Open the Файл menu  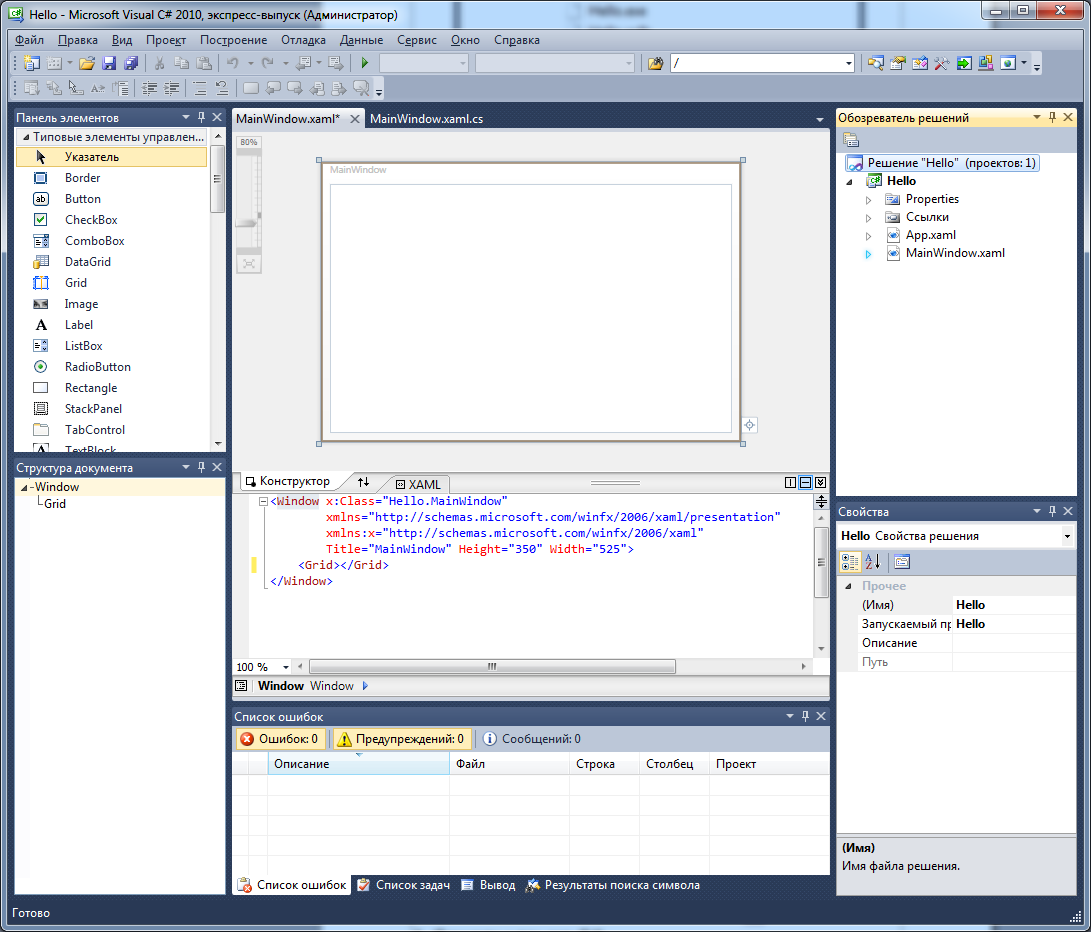pos(29,40)
